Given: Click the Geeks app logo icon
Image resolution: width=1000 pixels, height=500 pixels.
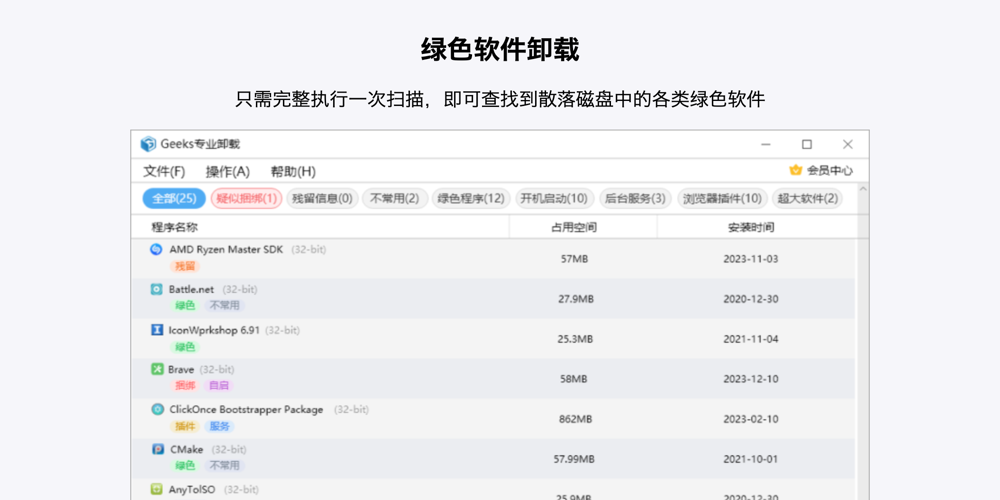Looking at the screenshot, I should click(149, 144).
